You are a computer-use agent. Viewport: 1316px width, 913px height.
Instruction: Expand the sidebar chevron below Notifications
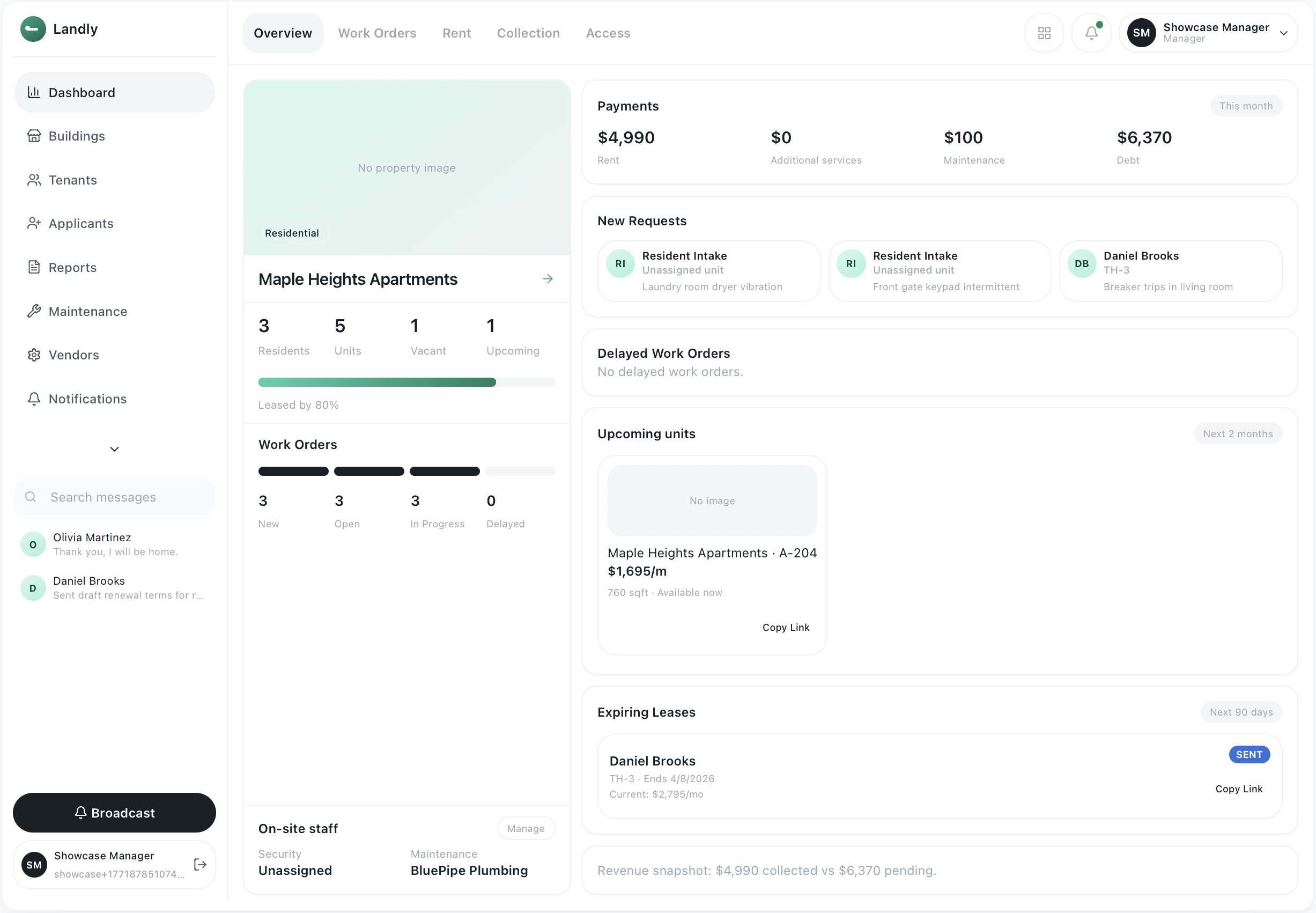pyautogui.click(x=114, y=449)
